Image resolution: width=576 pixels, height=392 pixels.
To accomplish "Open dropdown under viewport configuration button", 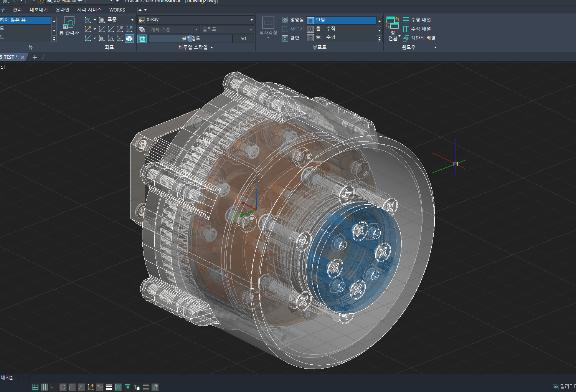I will (268, 38).
